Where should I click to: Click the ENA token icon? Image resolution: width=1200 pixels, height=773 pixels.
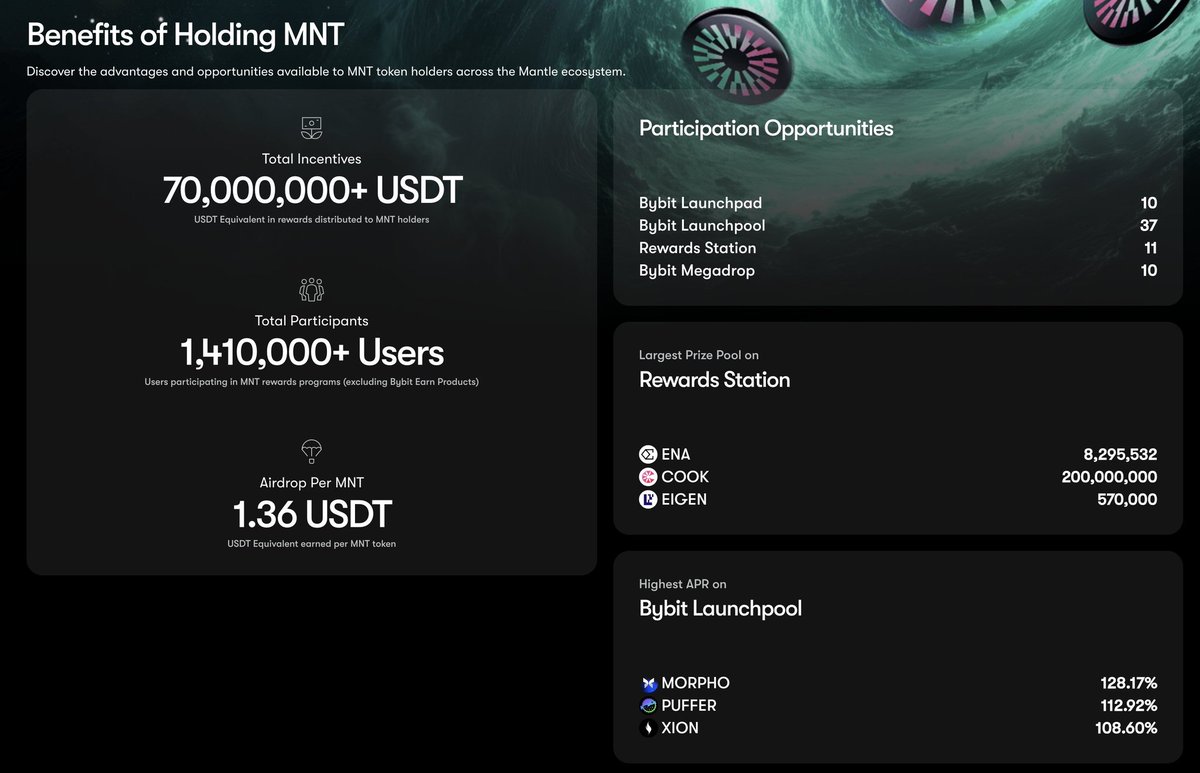coord(648,455)
